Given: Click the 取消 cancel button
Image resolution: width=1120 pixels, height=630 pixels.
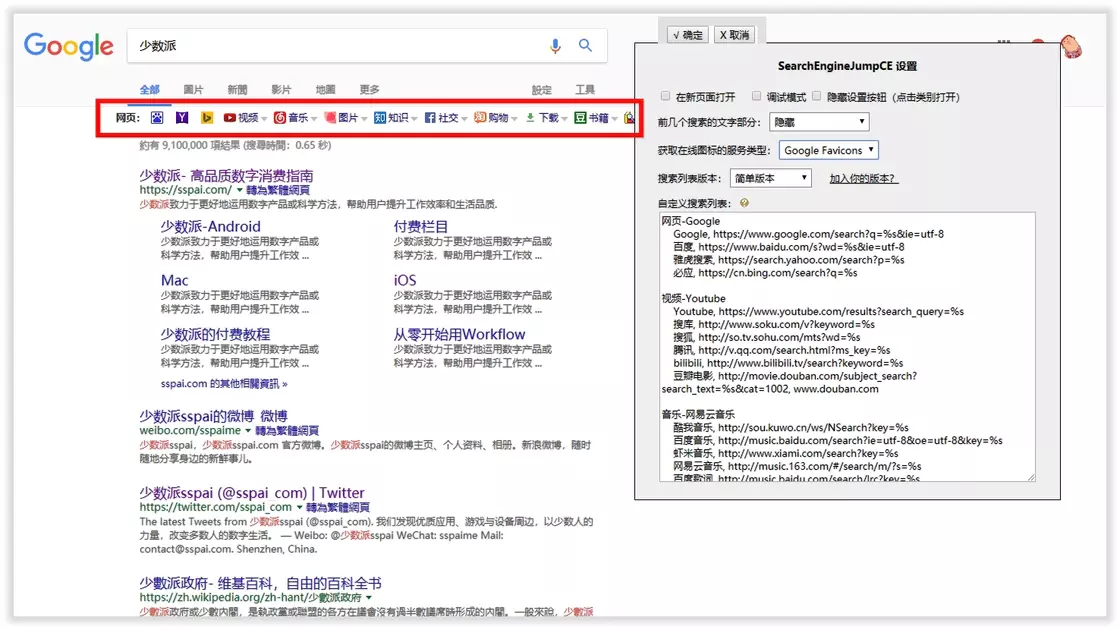Looking at the screenshot, I should pyautogui.click(x=734, y=35).
